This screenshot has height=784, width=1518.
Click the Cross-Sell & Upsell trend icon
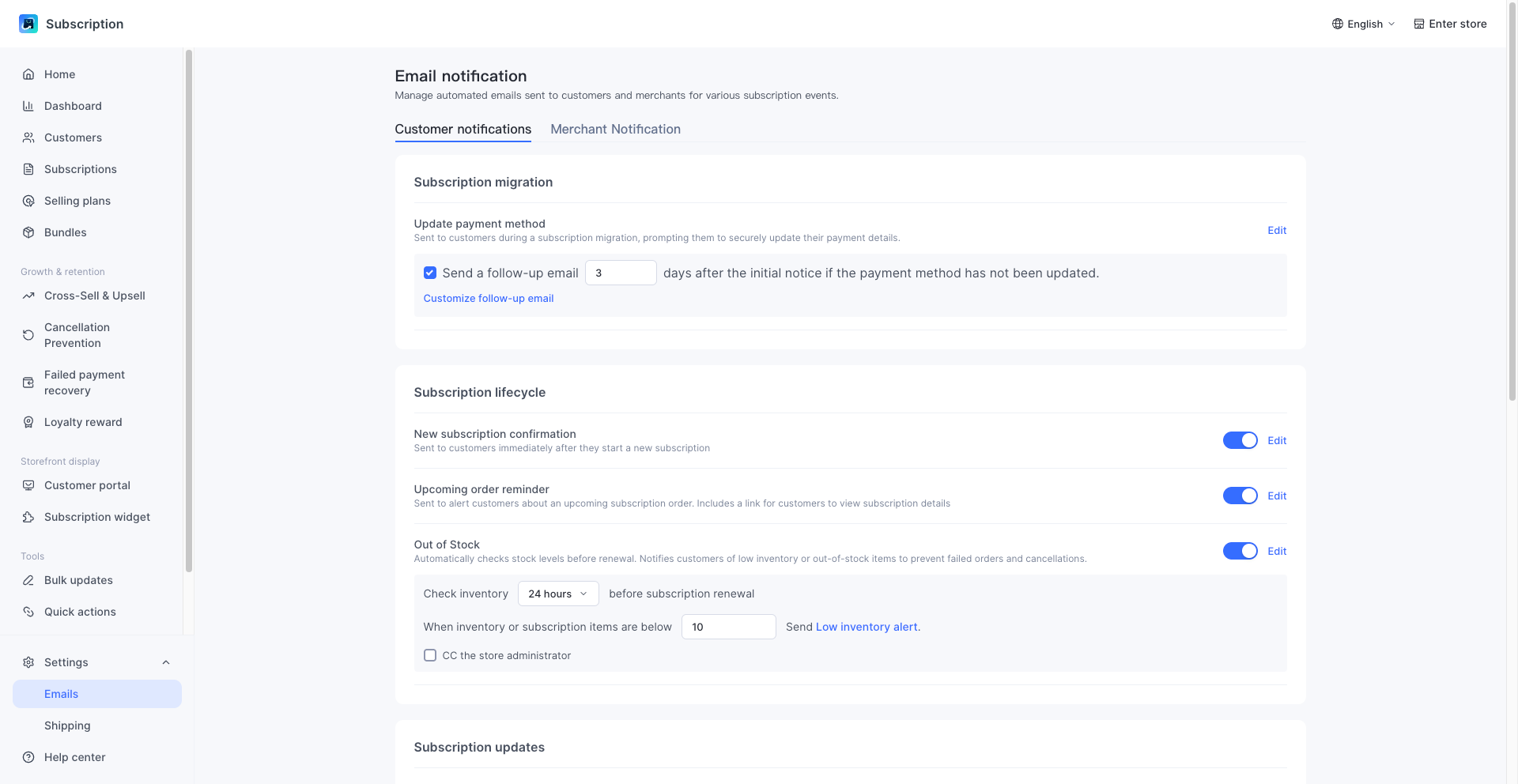[28, 296]
